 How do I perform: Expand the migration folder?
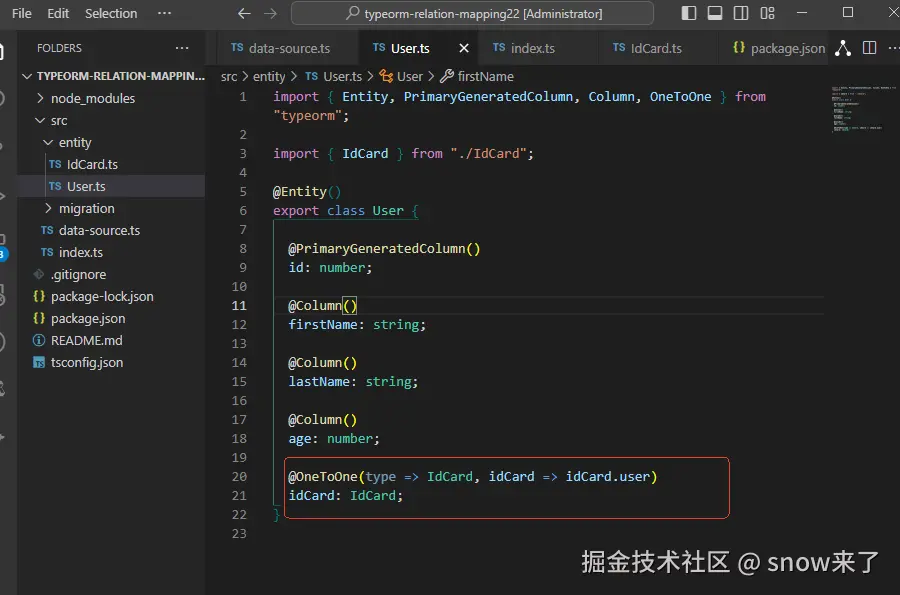[49, 208]
